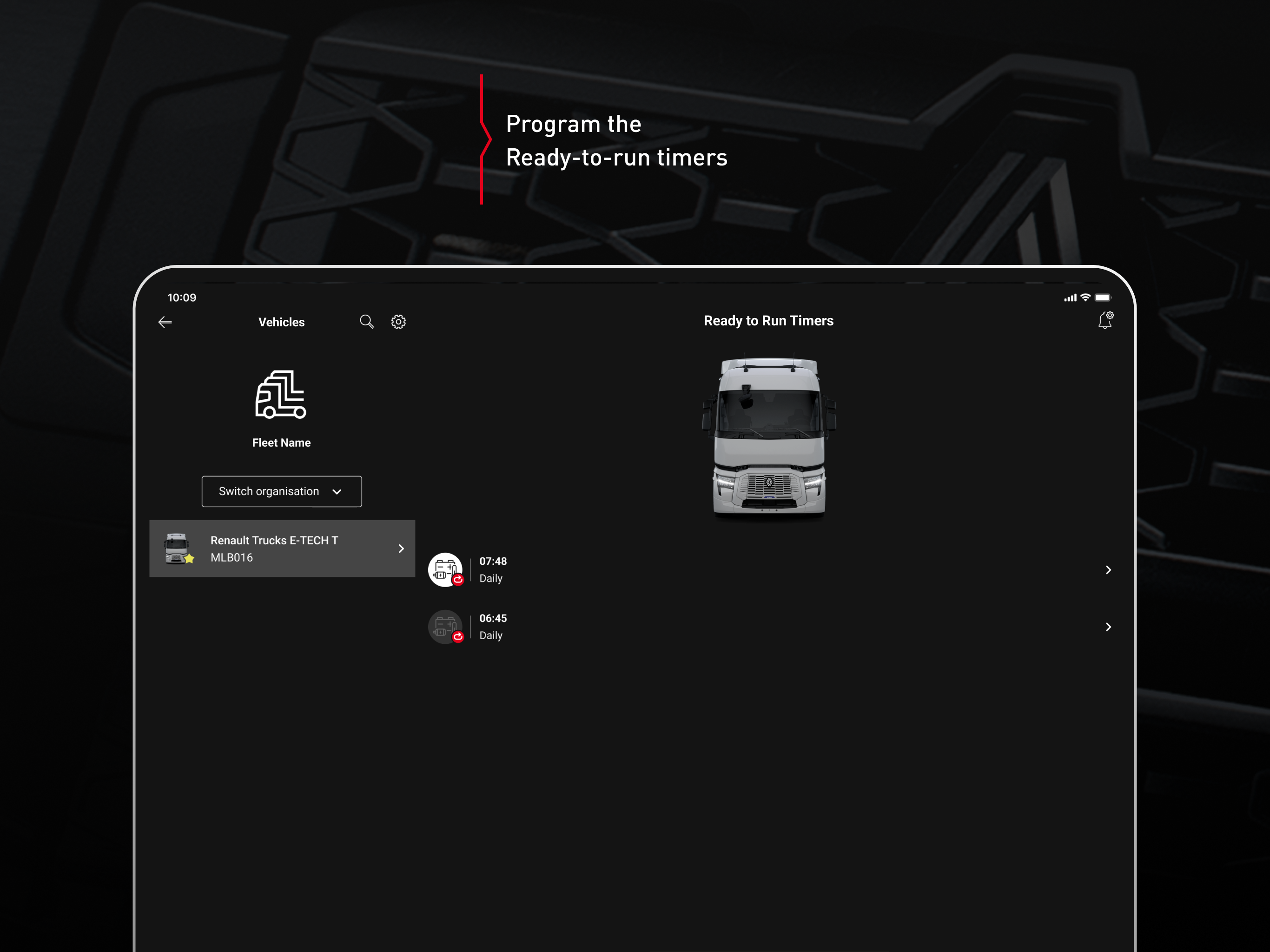1270x952 pixels.
Task: Click the 07:48 time text
Action: 493,561
